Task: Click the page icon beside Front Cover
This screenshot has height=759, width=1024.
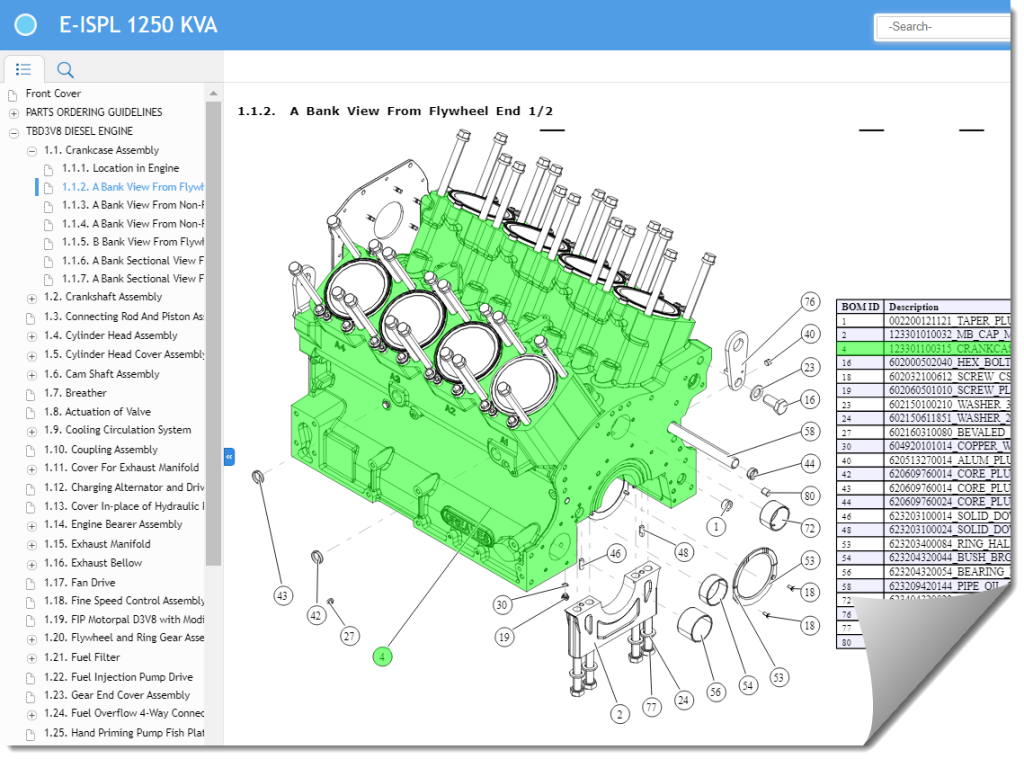Action: (13, 94)
